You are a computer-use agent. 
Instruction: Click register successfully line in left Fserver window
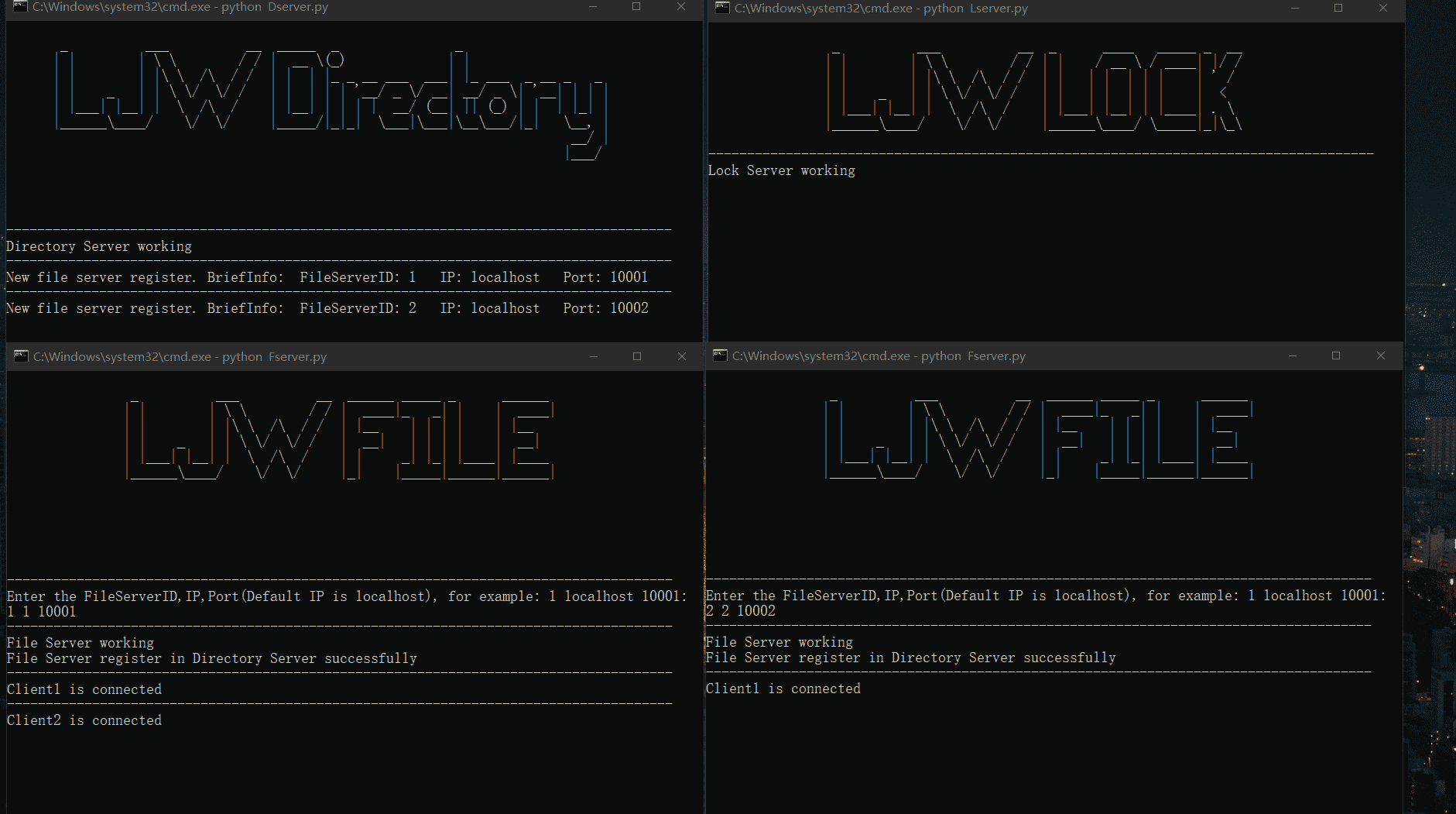212,658
